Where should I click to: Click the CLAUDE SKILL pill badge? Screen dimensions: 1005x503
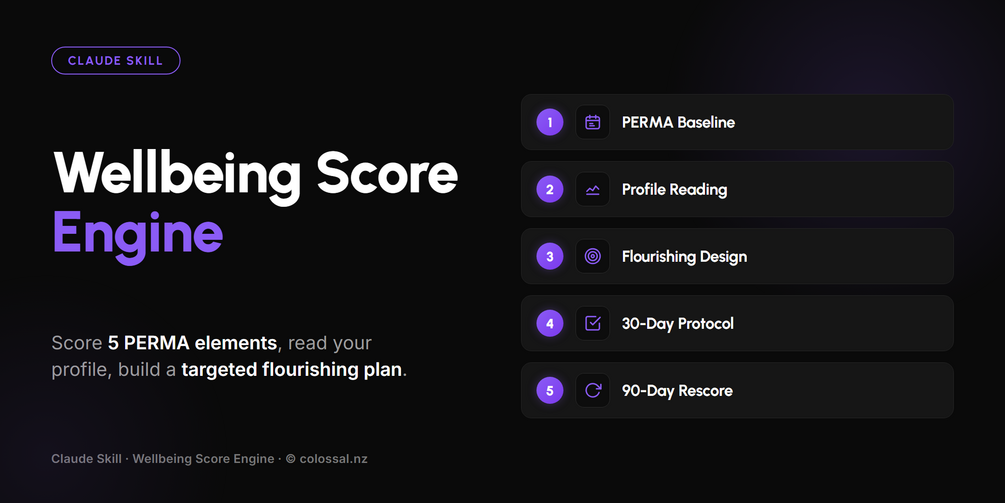pyautogui.click(x=115, y=61)
